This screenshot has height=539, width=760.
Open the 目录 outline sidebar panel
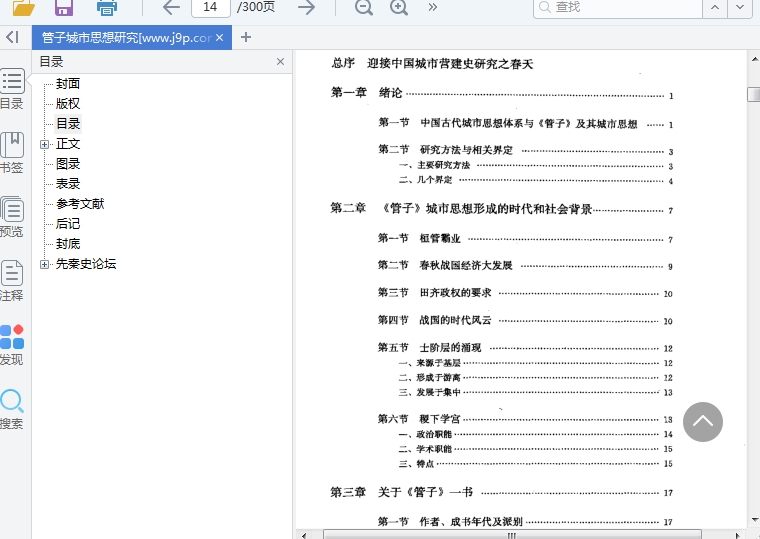pos(12,89)
